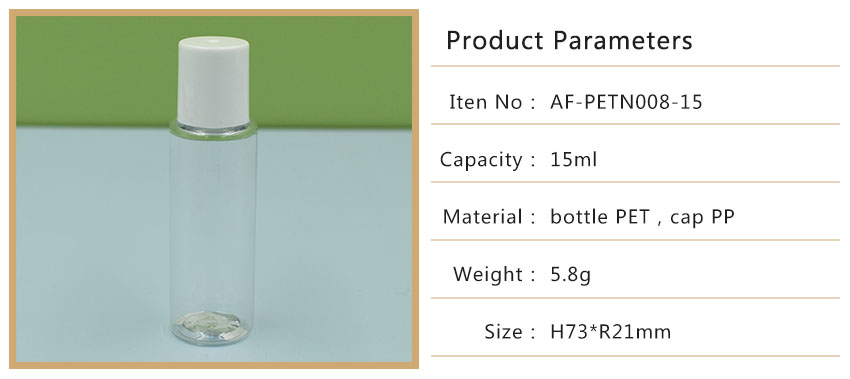Screen dimensions: 850x379
Task: Select bottle PET, cap PP text
Action: click(642, 217)
